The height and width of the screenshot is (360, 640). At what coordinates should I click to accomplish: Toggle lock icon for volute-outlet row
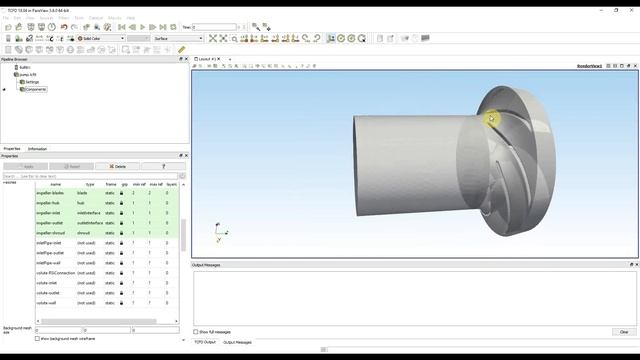click(x=121, y=293)
